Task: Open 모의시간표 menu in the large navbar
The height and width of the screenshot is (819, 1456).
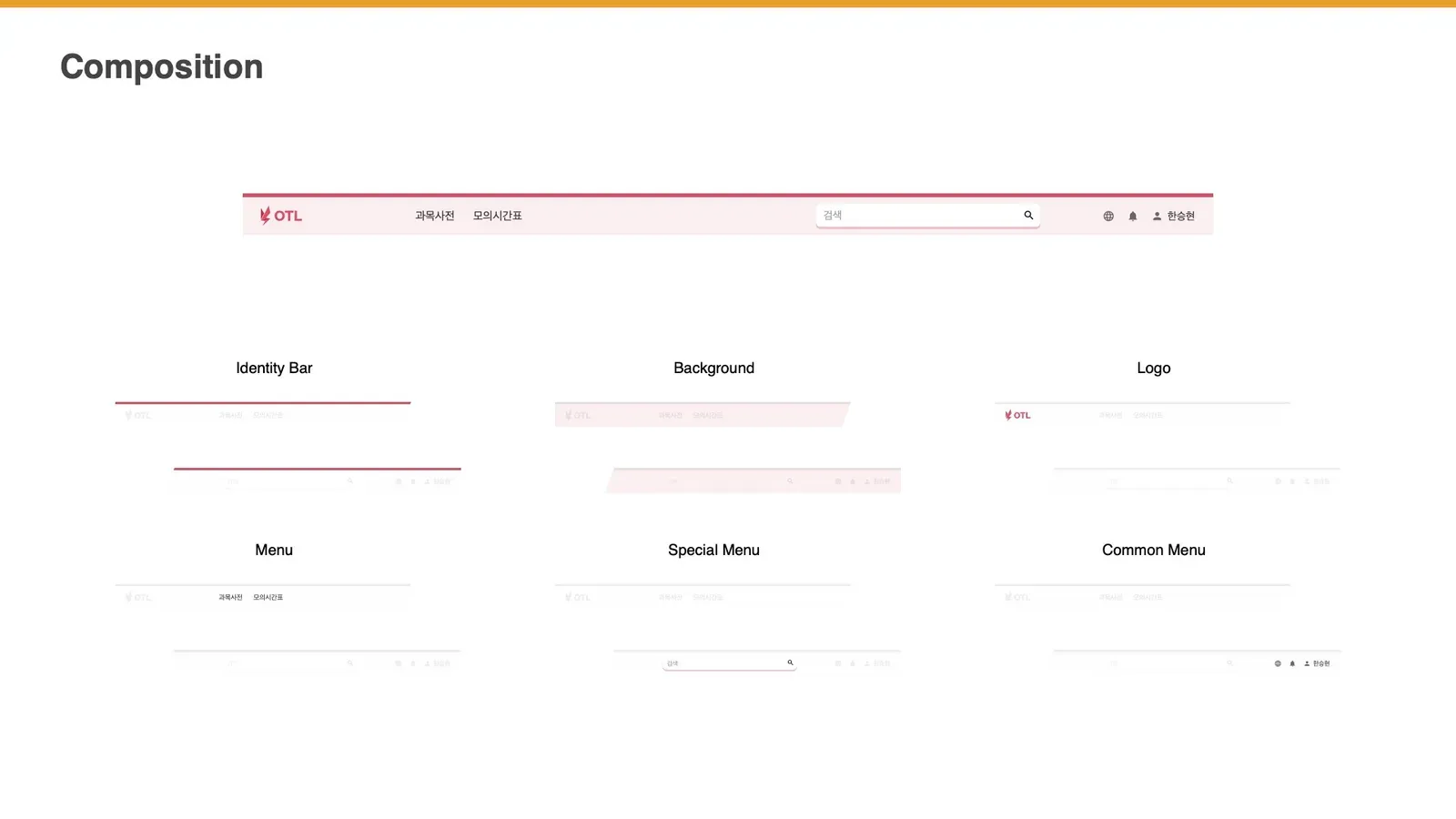Action: click(x=497, y=216)
